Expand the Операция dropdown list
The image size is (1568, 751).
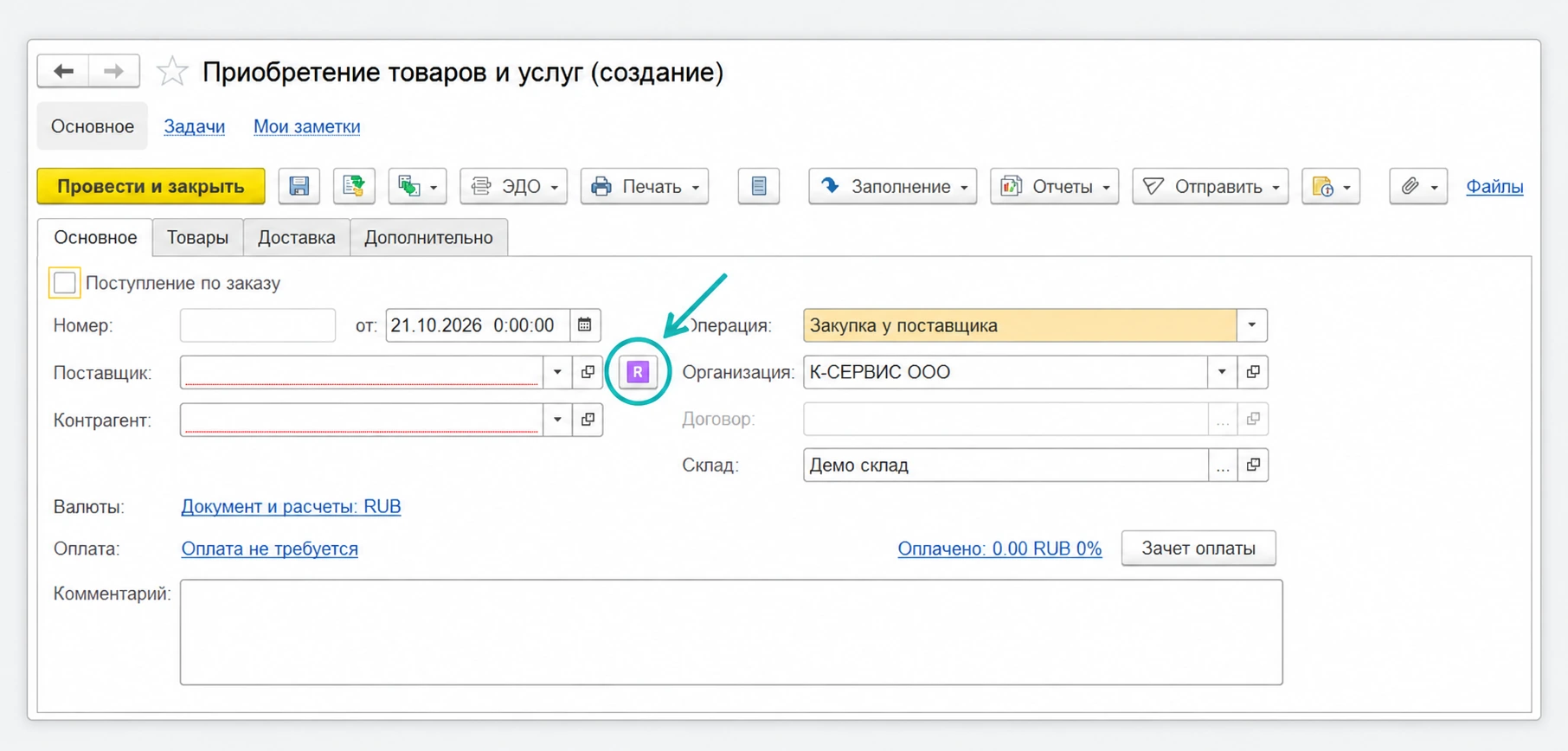tap(1251, 325)
